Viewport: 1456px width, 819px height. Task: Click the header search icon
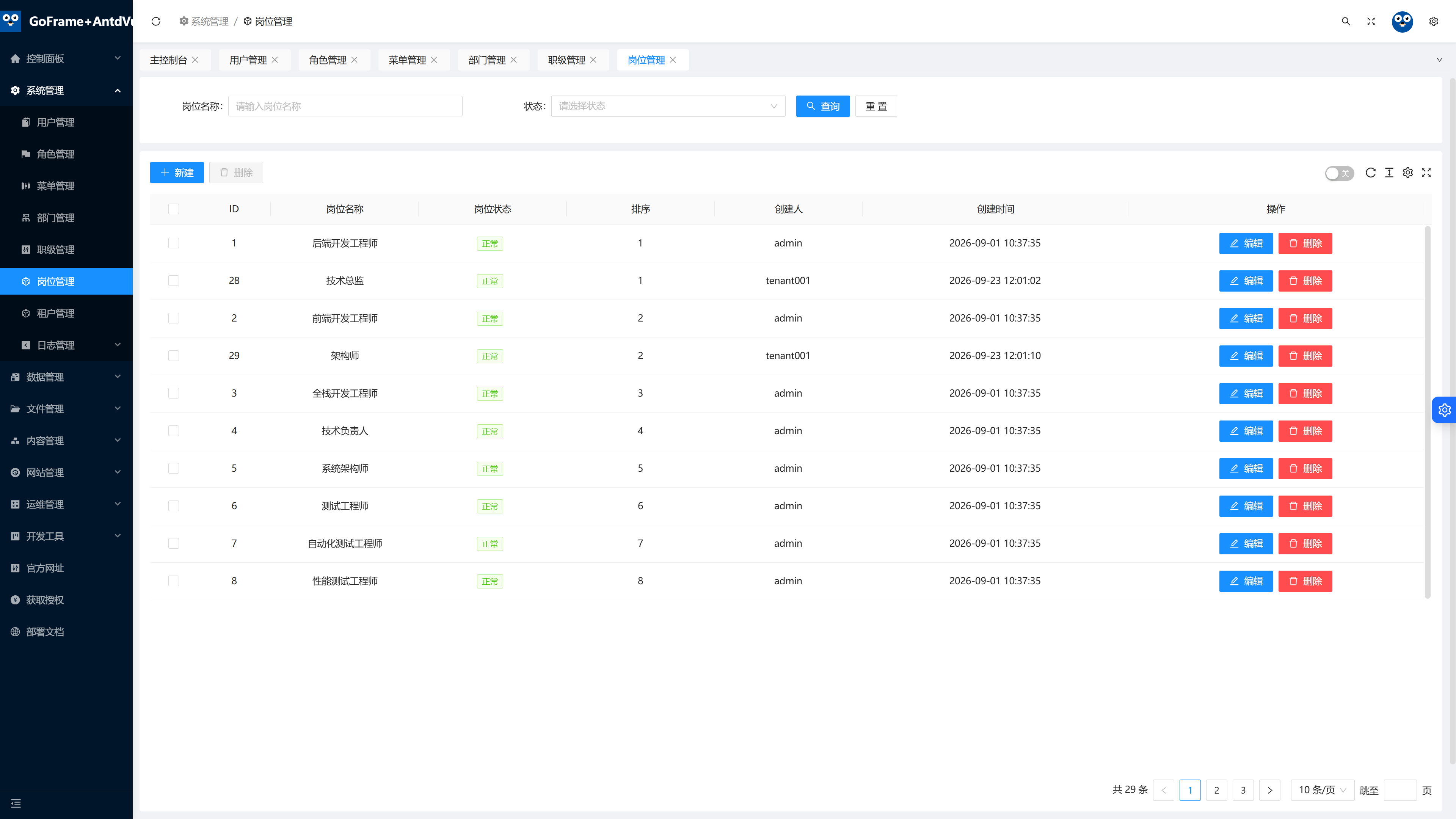(x=1346, y=22)
